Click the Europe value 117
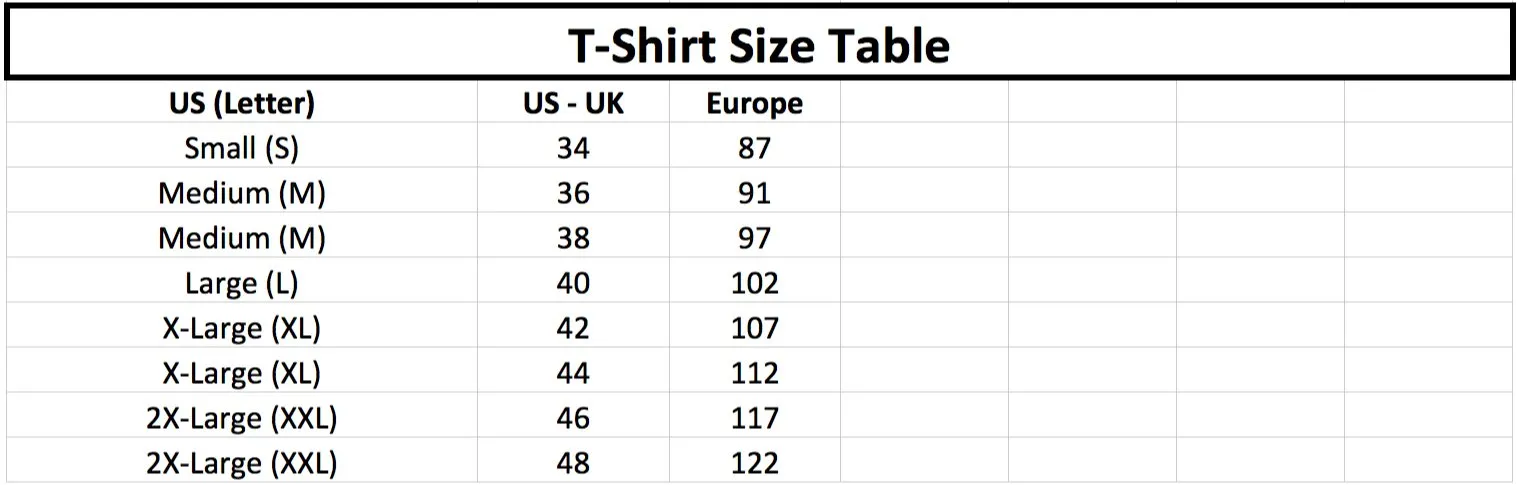This screenshot has height=485, width=1517. [x=754, y=417]
